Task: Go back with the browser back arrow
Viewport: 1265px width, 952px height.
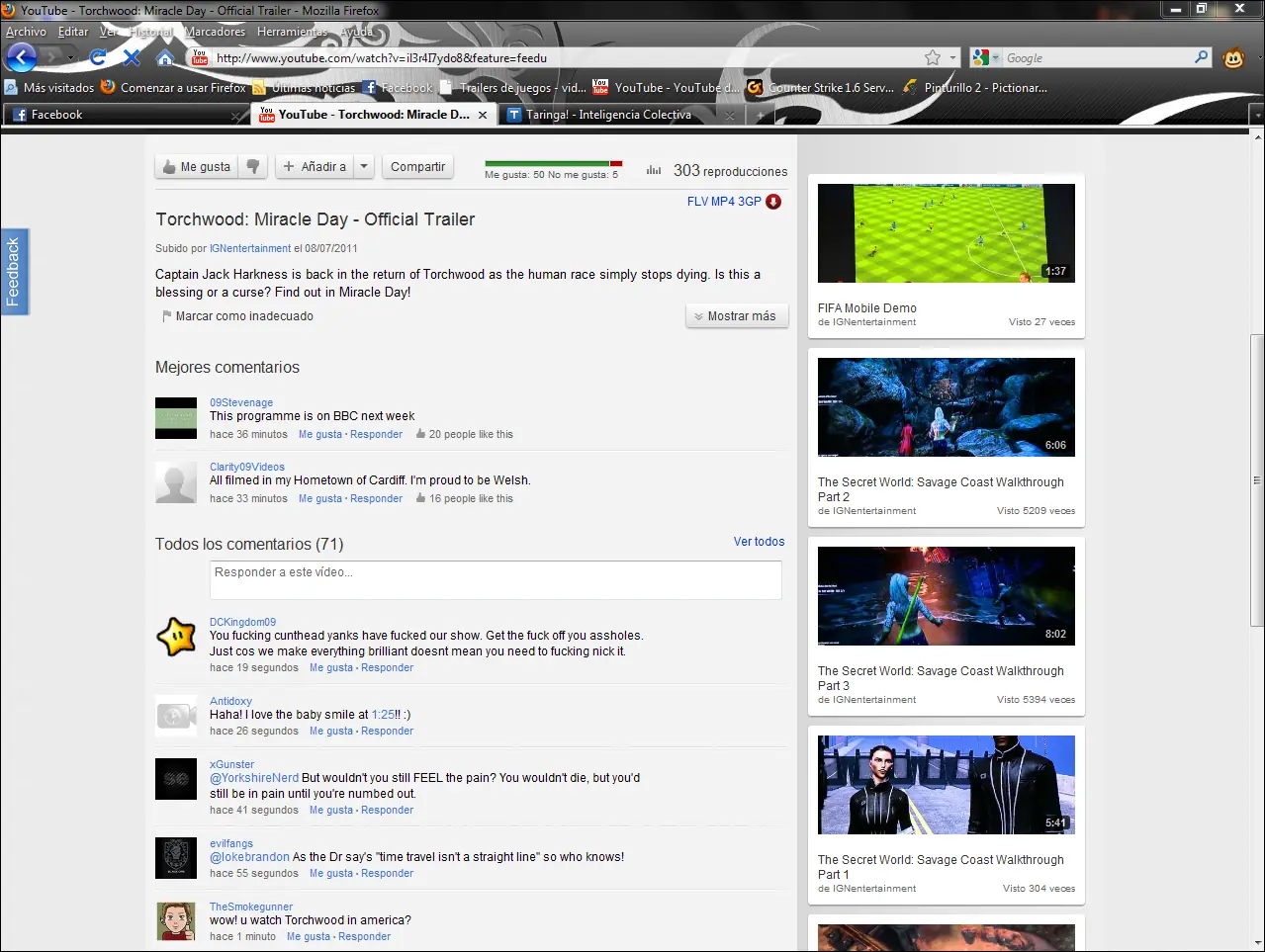Action: click(22, 57)
